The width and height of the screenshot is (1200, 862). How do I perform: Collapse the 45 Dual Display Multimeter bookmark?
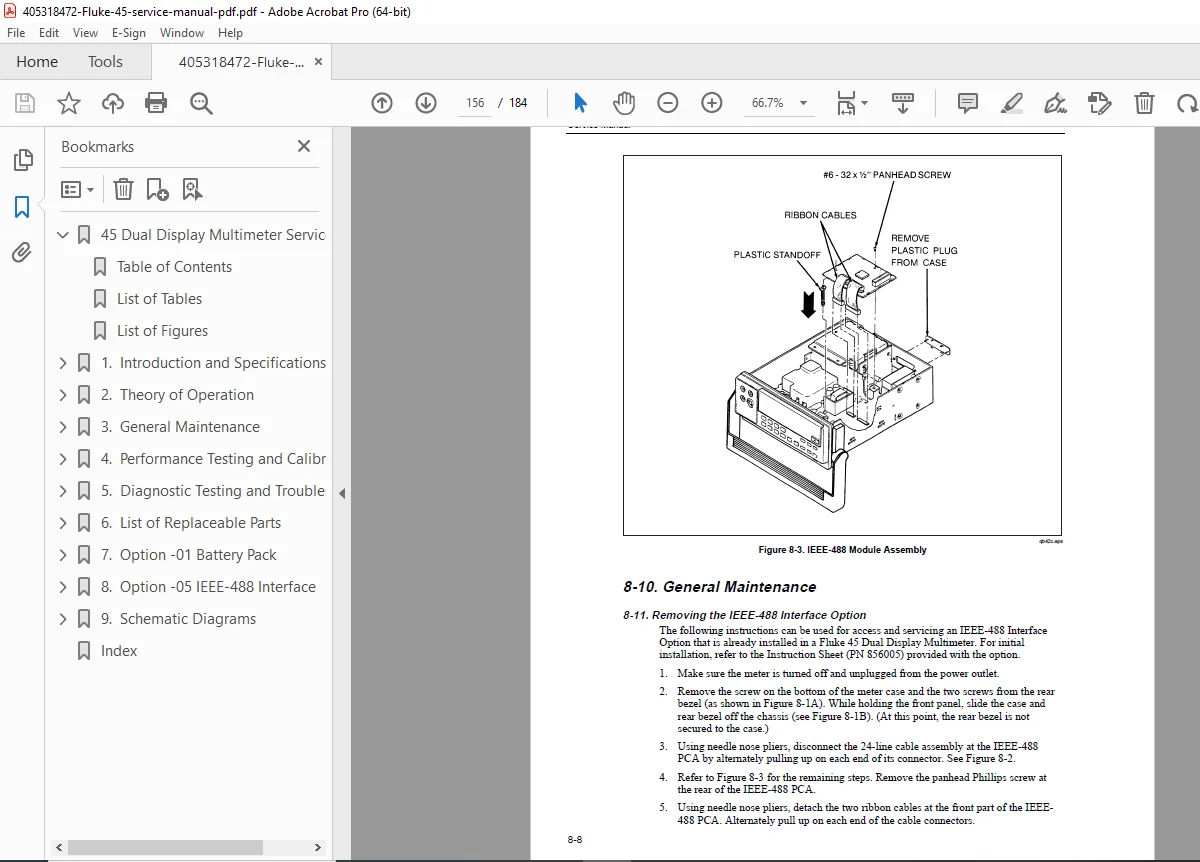pyautogui.click(x=63, y=235)
